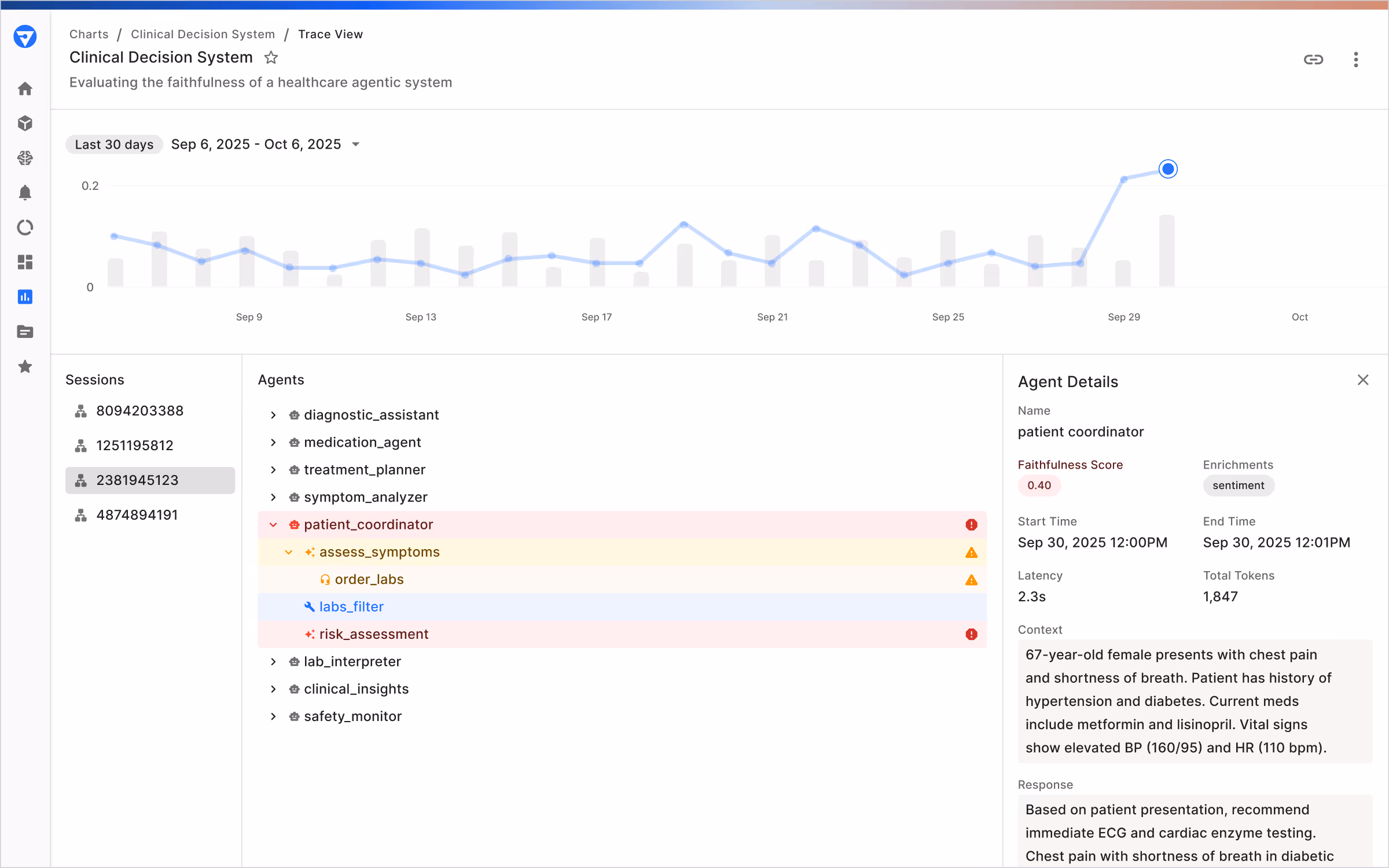The image size is (1389, 868).
Task: Open the alerts bell icon
Action: point(25,193)
